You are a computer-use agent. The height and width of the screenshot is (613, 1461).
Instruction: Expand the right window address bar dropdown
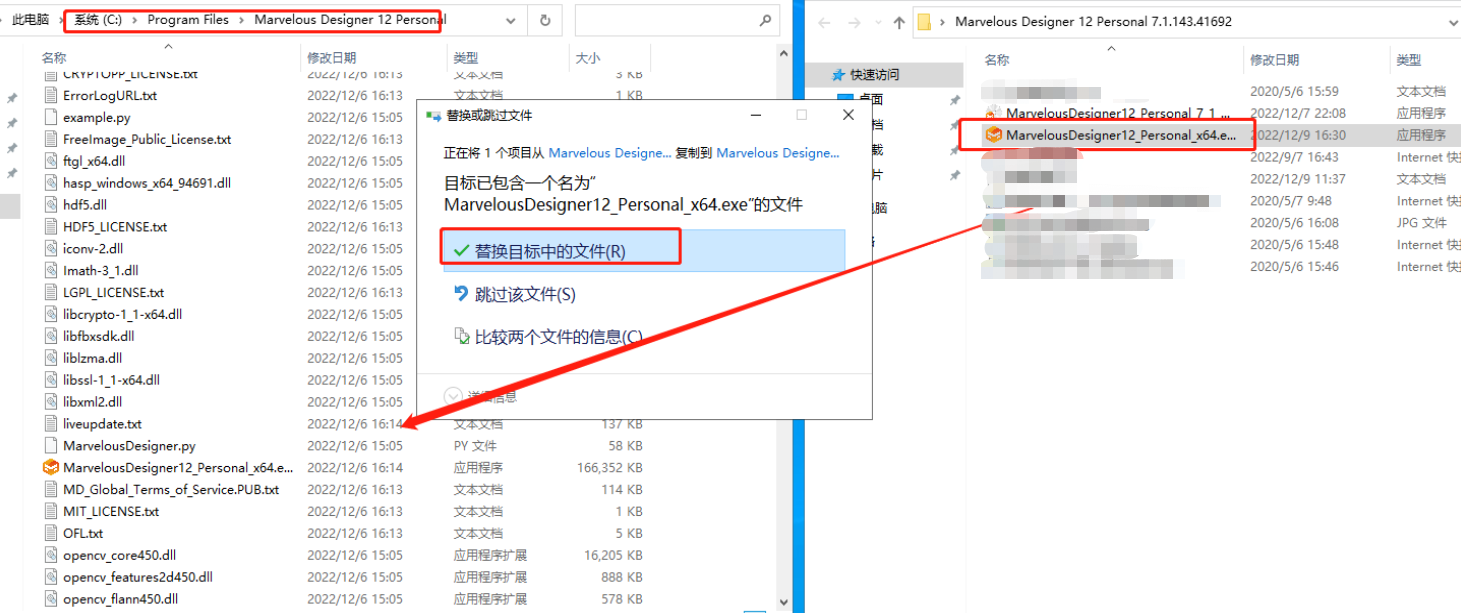[x=1452, y=22]
